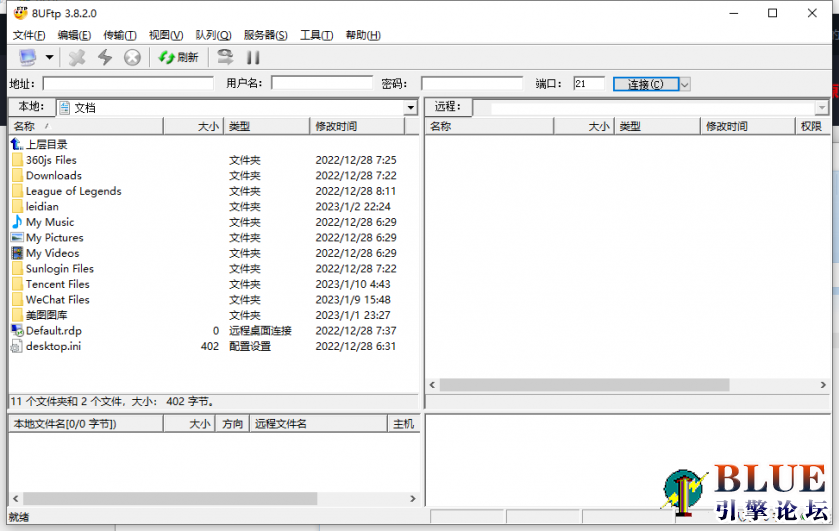The height and width of the screenshot is (531, 839).
Task: Select the Downloads folder icon
Action: point(17,175)
